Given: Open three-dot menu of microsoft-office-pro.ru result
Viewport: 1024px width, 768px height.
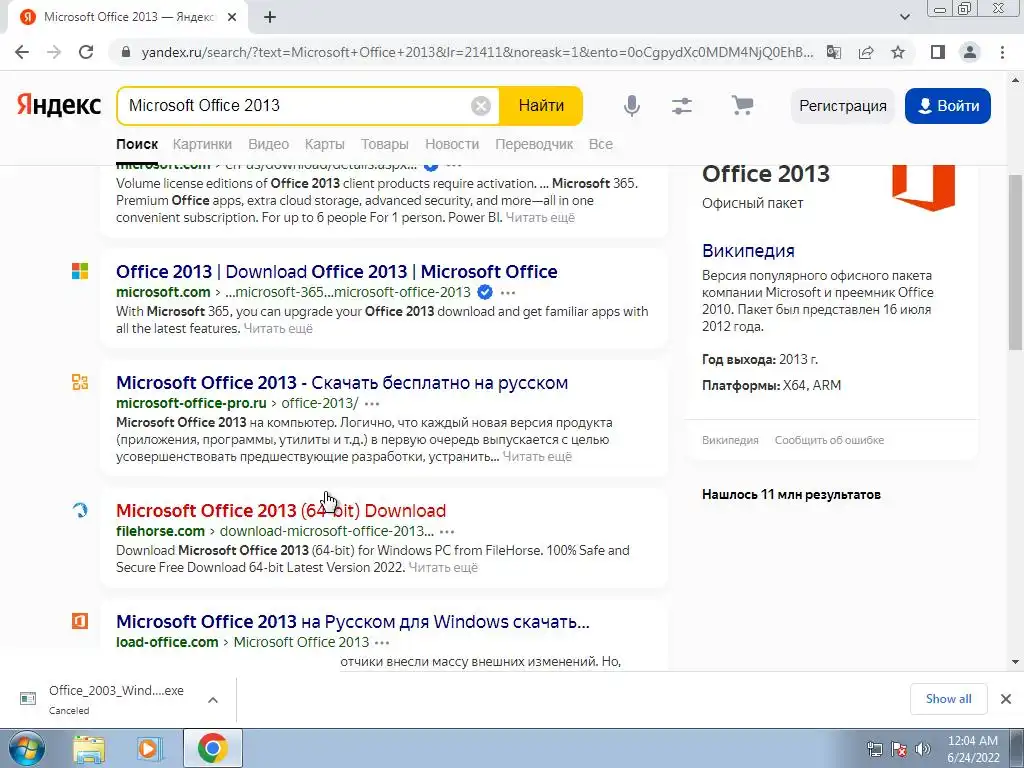Looking at the screenshot, I should (x=372, y=404).
